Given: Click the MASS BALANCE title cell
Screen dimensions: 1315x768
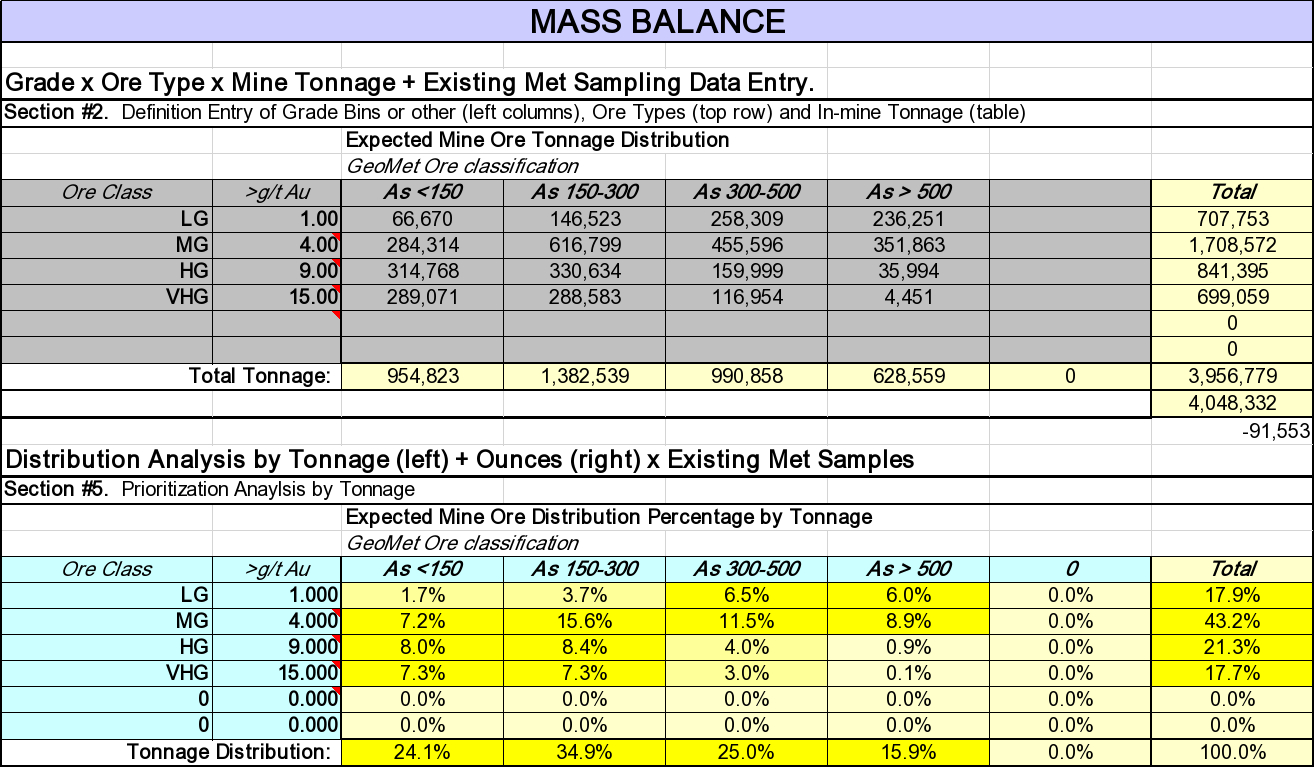Looking at the screenshot, I should pyautogui.click(x=657, y=20).
